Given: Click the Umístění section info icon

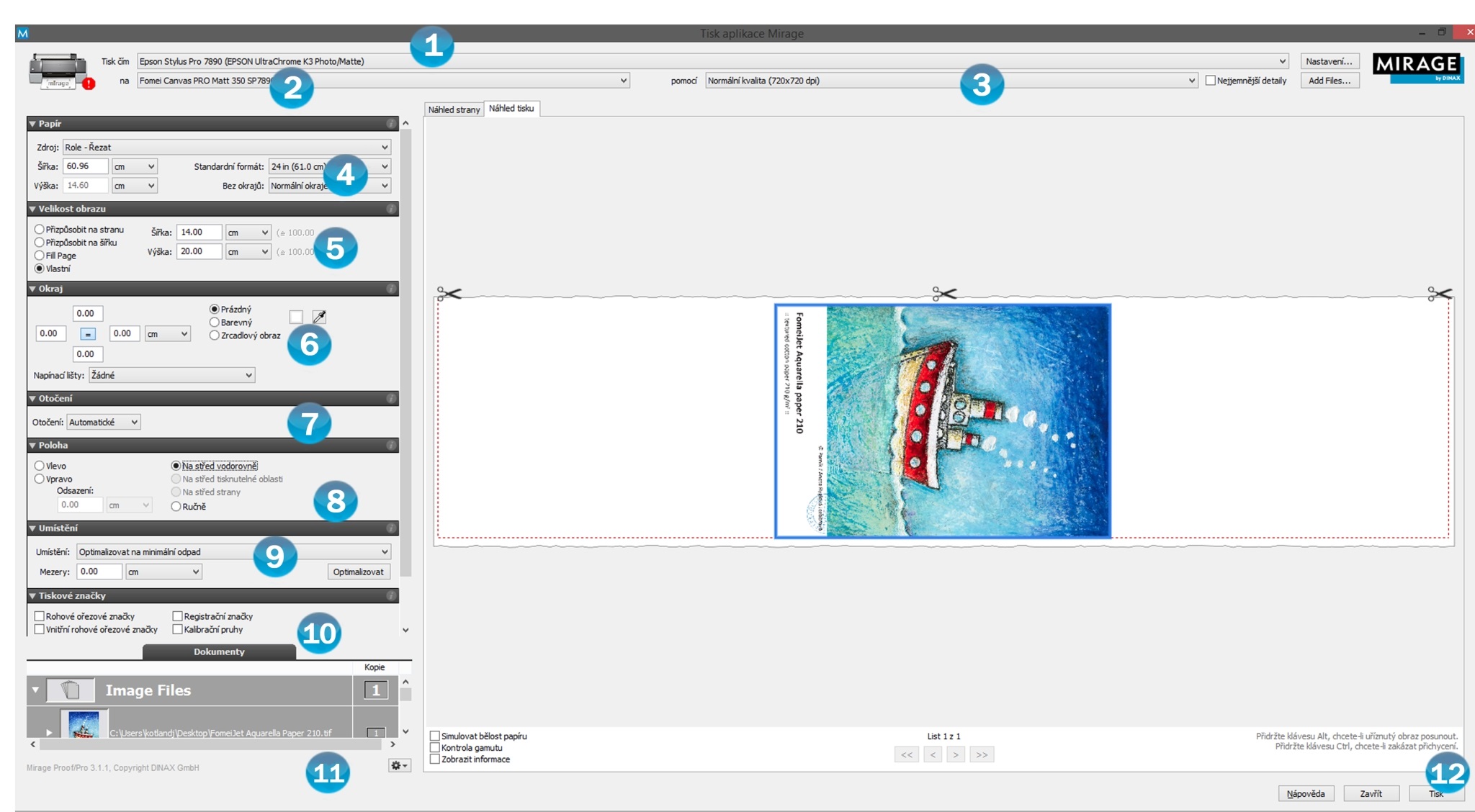Looking at the screenshot, I should 391,528.
